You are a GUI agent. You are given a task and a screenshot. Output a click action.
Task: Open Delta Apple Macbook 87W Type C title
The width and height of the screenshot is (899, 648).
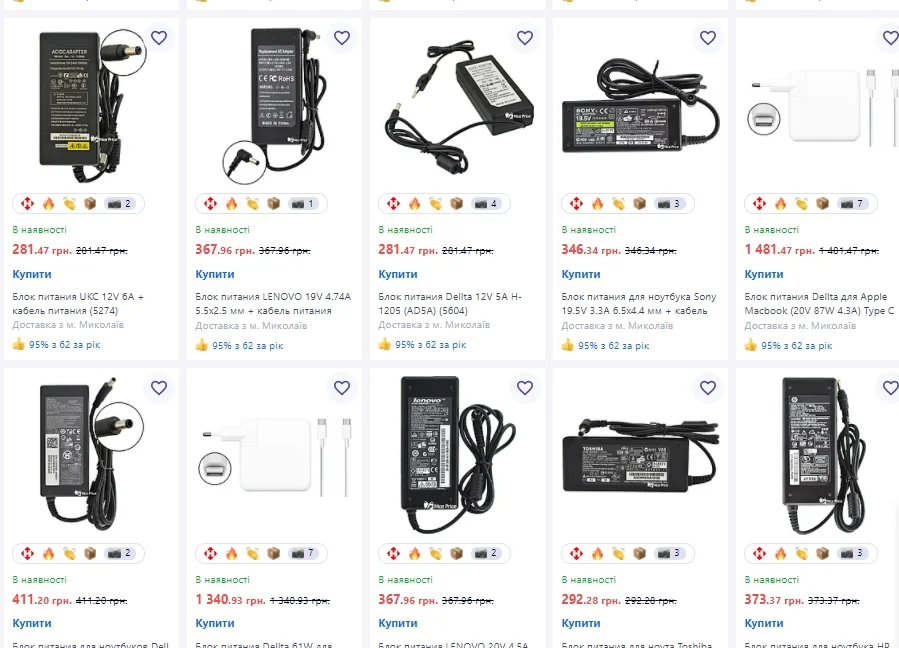click(x=819, y=303)
